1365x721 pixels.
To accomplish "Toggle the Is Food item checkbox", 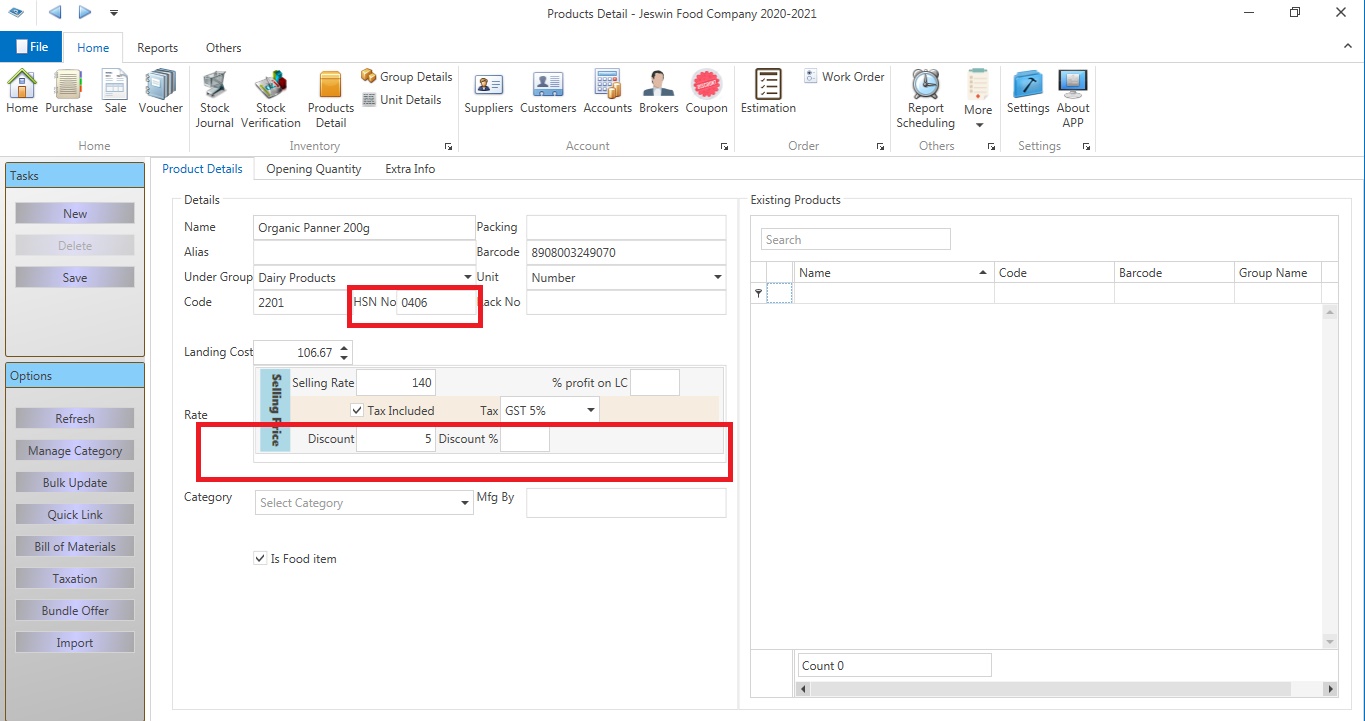I will tap(260, 559).
